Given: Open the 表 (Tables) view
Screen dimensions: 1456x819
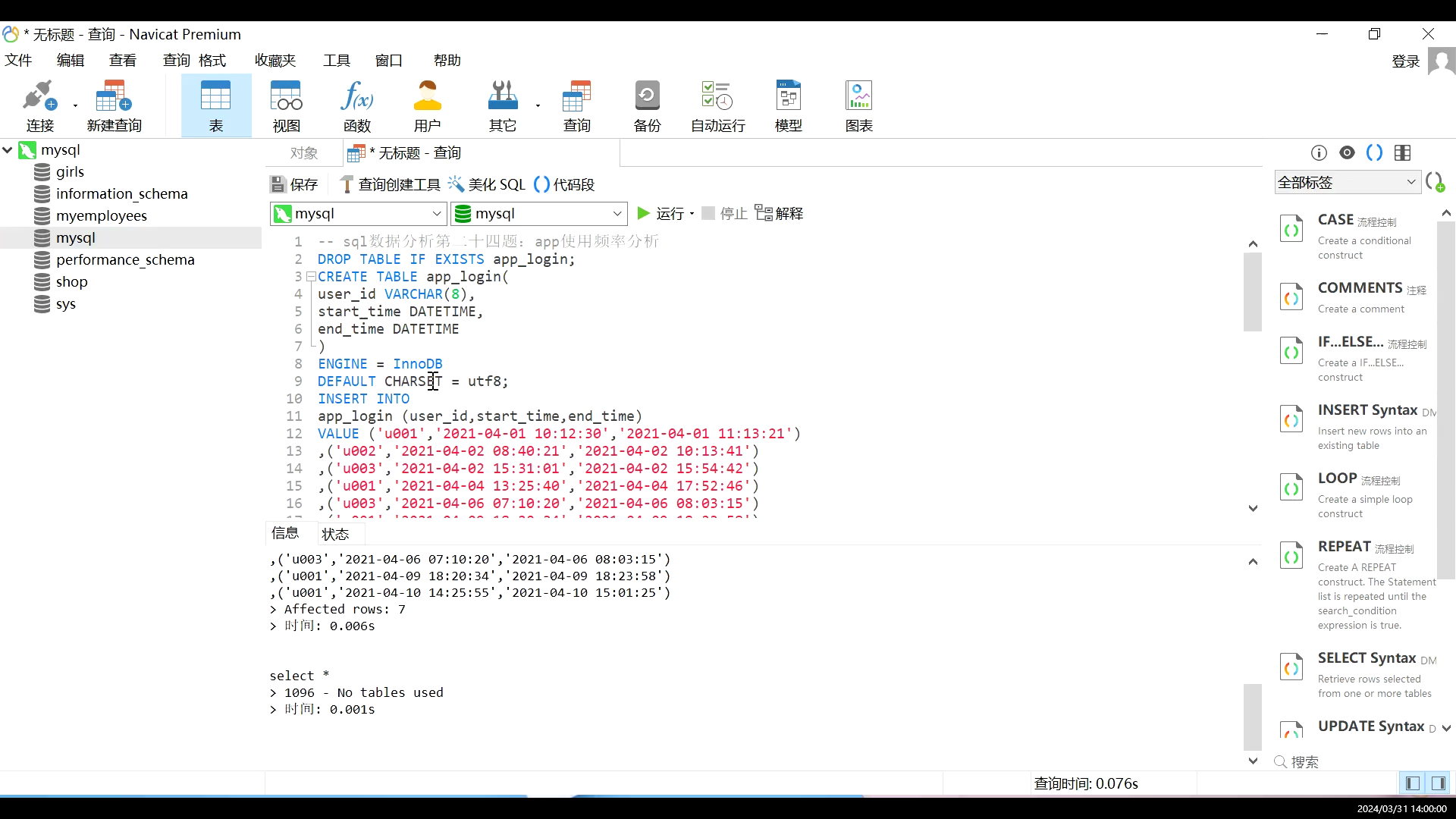Looking at the screenshot, I should tap(215, 105).
